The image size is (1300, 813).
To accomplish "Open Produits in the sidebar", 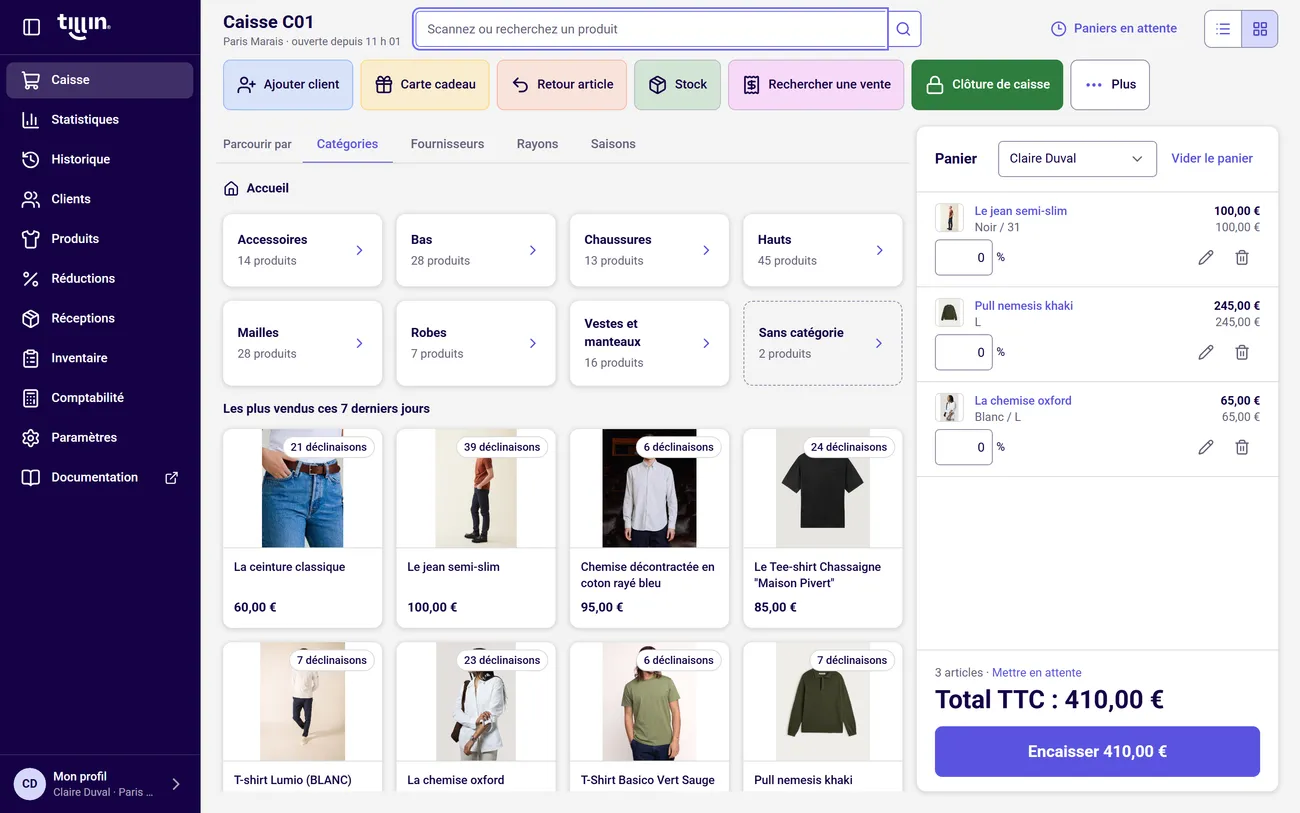I will click(99, 239).
